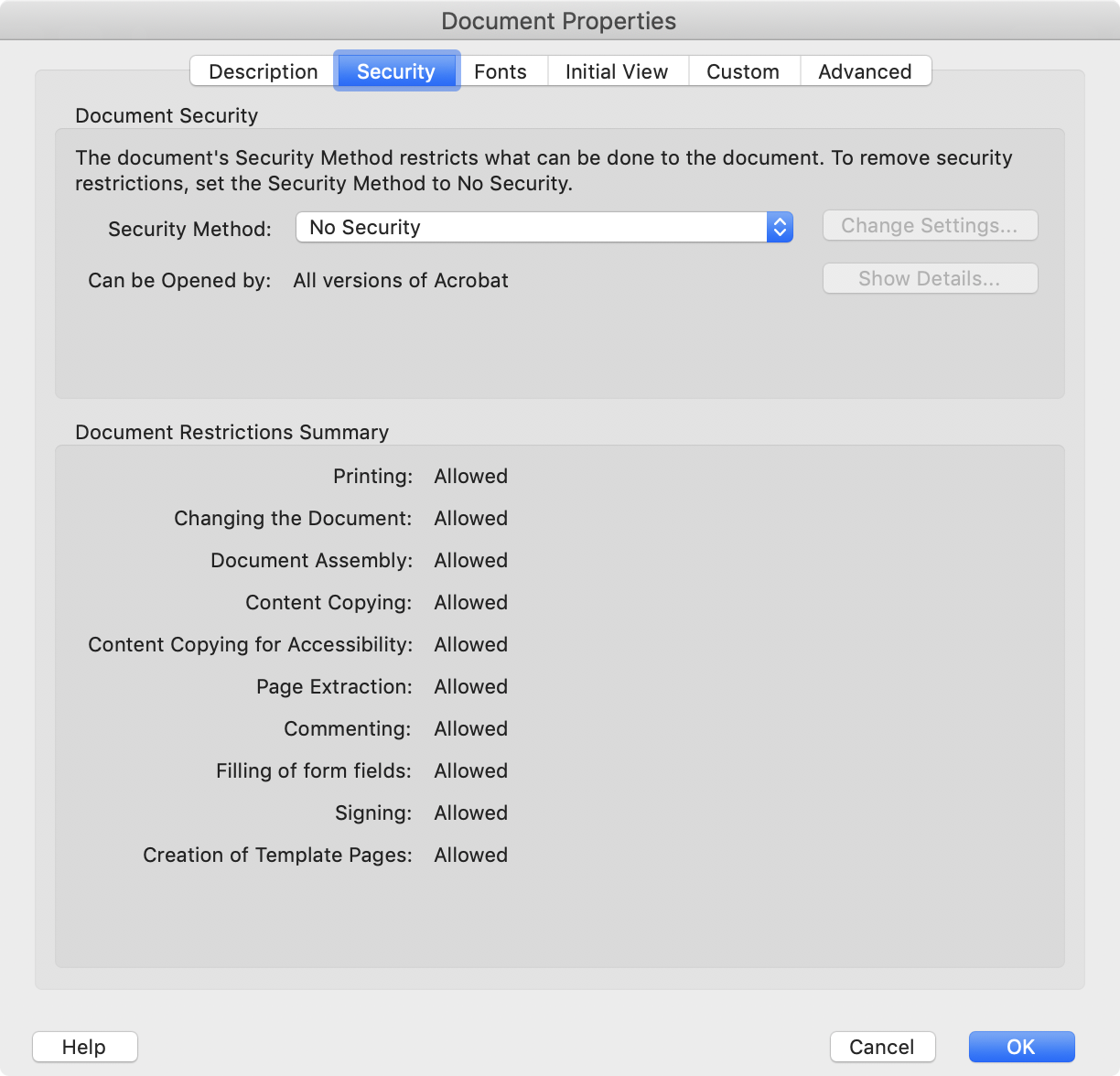
Task: Click the Document Restrictions Summary heading
Action: 232,432
